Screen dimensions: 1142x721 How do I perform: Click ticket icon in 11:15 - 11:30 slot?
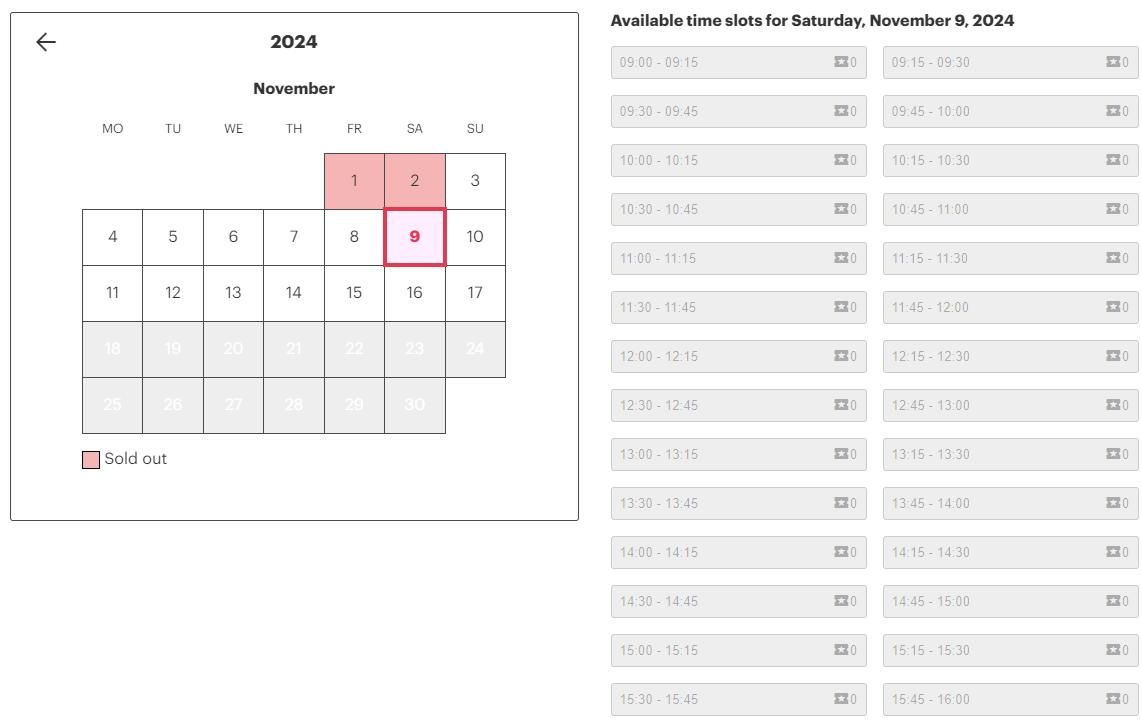point(1113,258)
